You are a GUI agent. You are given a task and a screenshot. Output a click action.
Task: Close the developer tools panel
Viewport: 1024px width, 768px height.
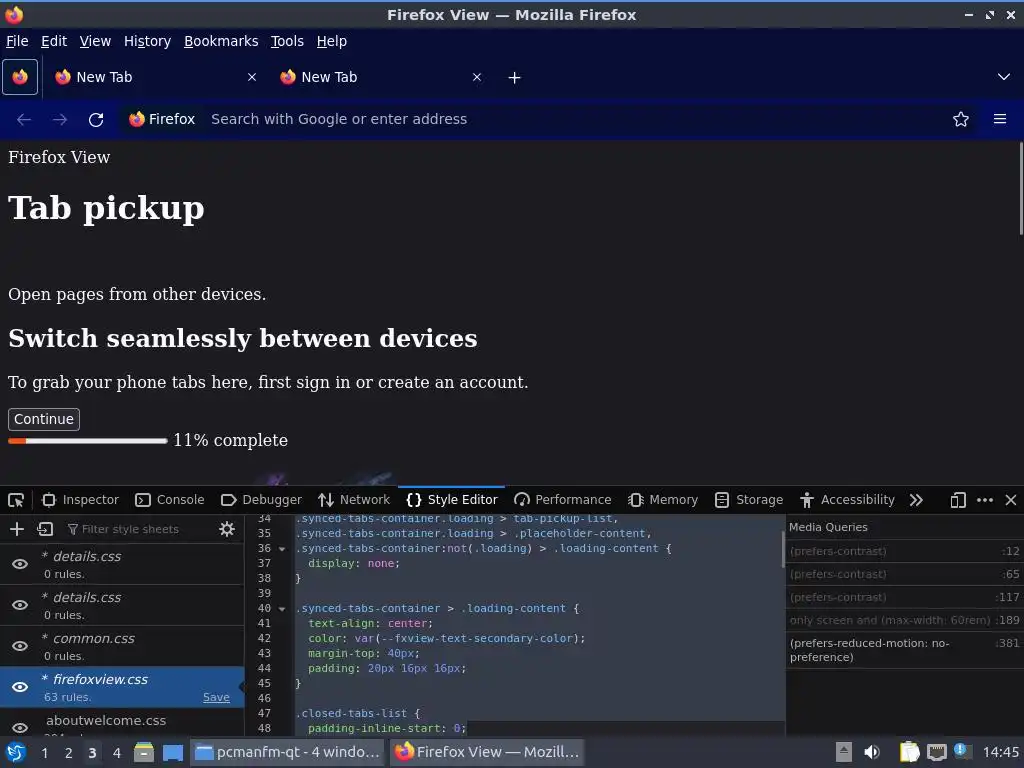(x=1011, y=500)
